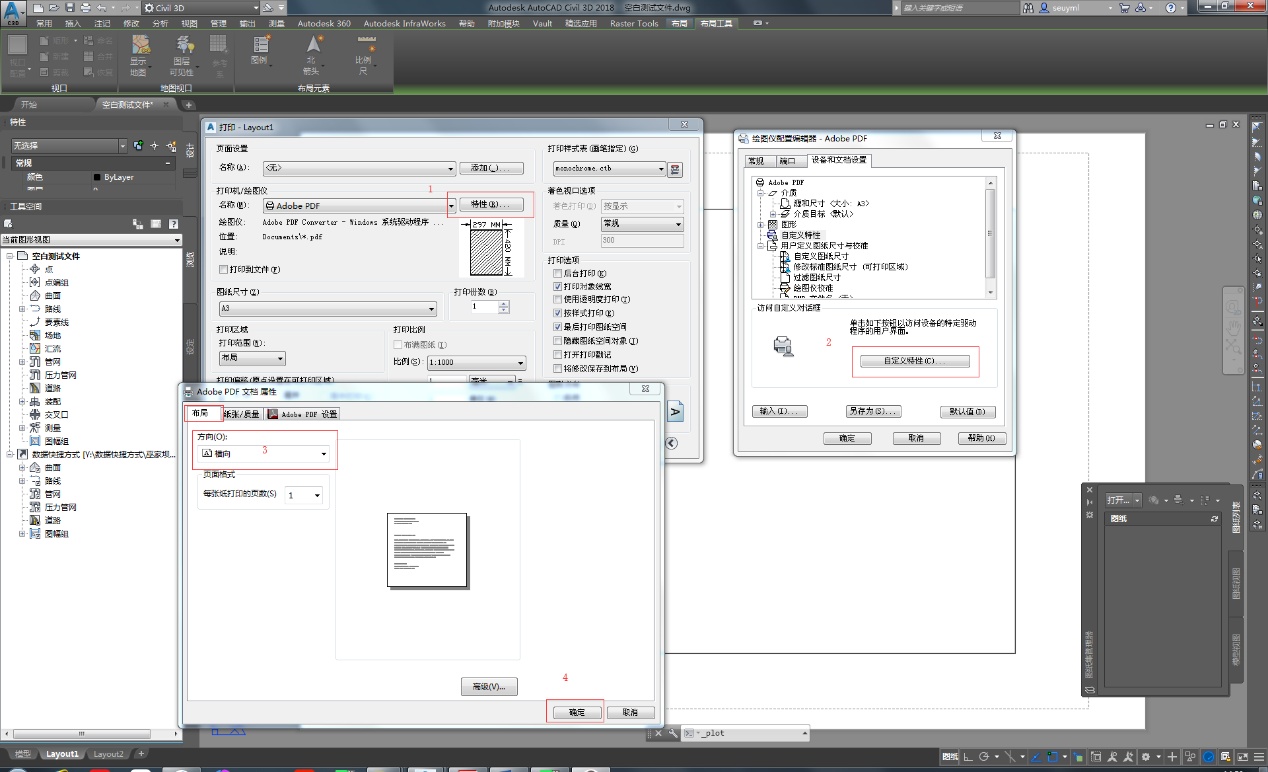Viewport: 1268px width, 772px height.
Task: Open the 打印范围 dropdown showing 布局
Action: (252, 358)
